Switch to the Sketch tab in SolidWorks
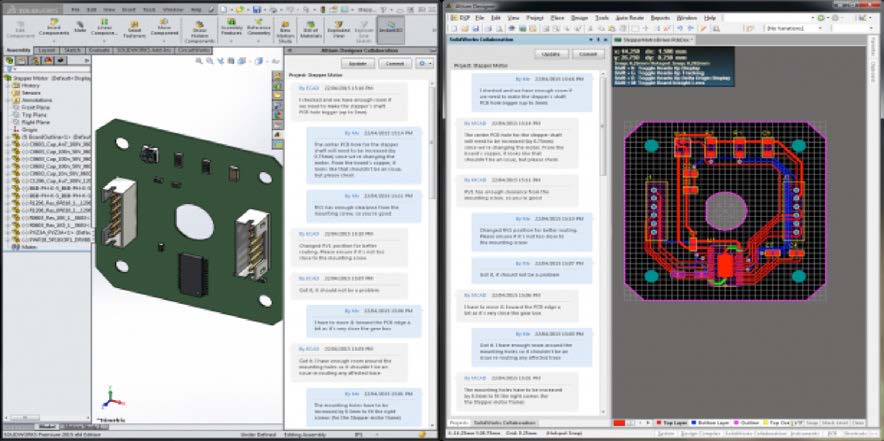The width and height of the screenshot is (884, 441). (x=71, y=50)
